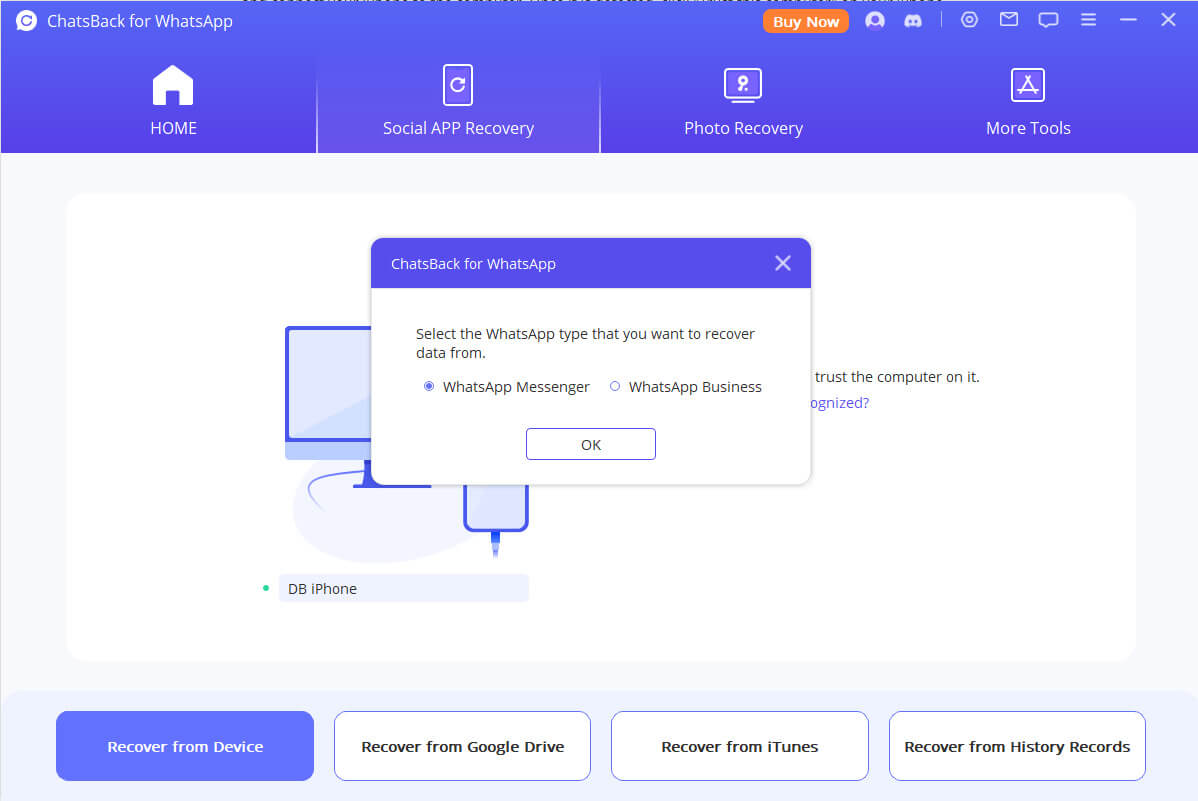Screen dimensions: 1198x801
Task: Click the Buy Now button
Action: point(806,21)
